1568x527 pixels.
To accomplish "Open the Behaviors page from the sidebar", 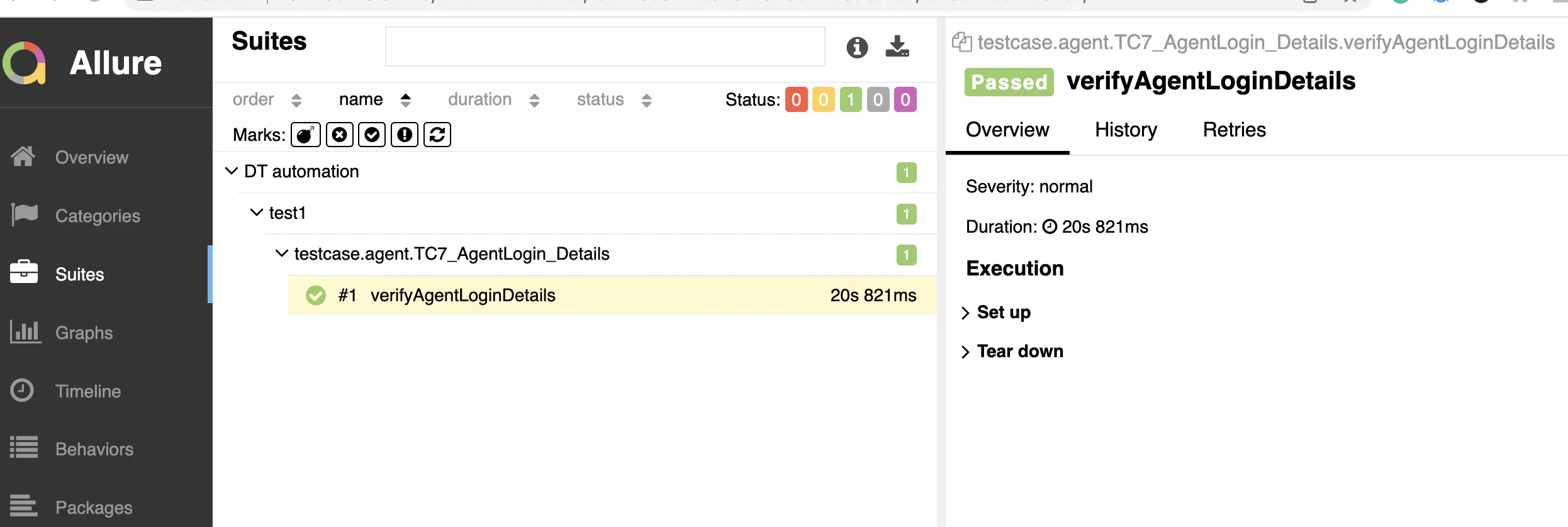I will pyautogui.click(x=94, y=449).
